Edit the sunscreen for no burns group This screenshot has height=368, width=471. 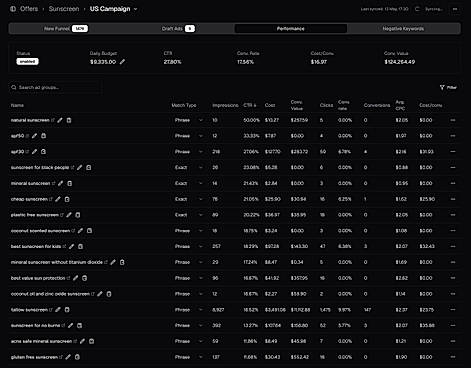point(70,325)
